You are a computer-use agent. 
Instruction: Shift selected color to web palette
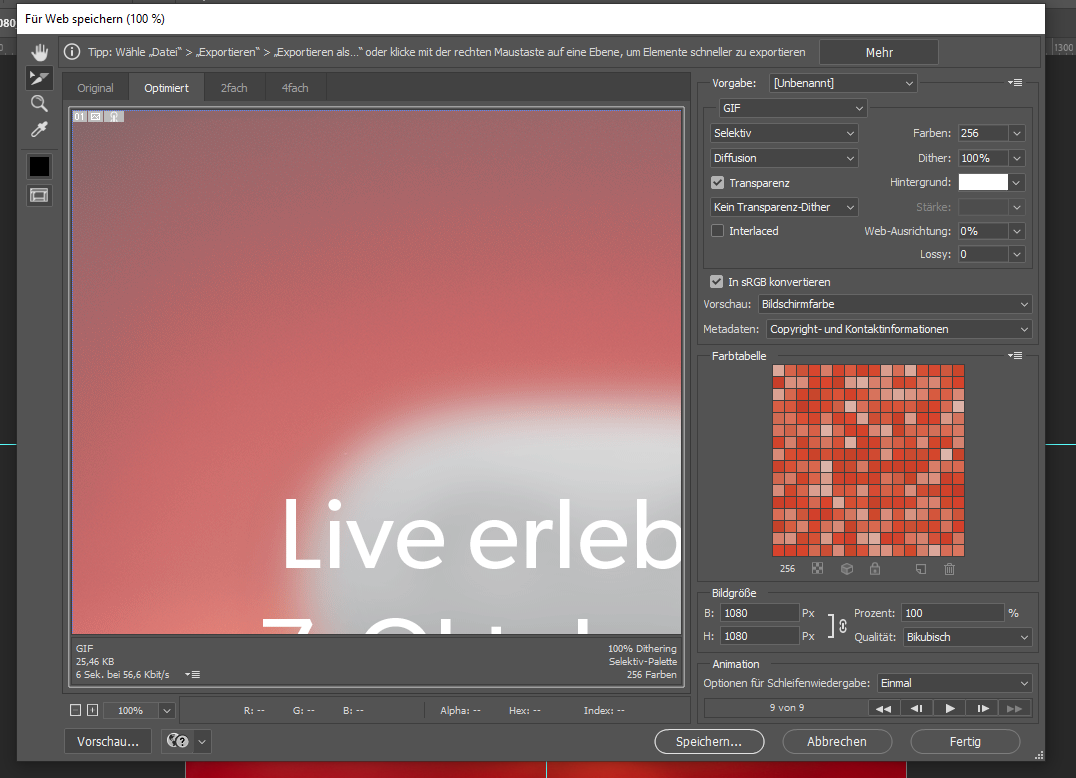pos(847,568)
